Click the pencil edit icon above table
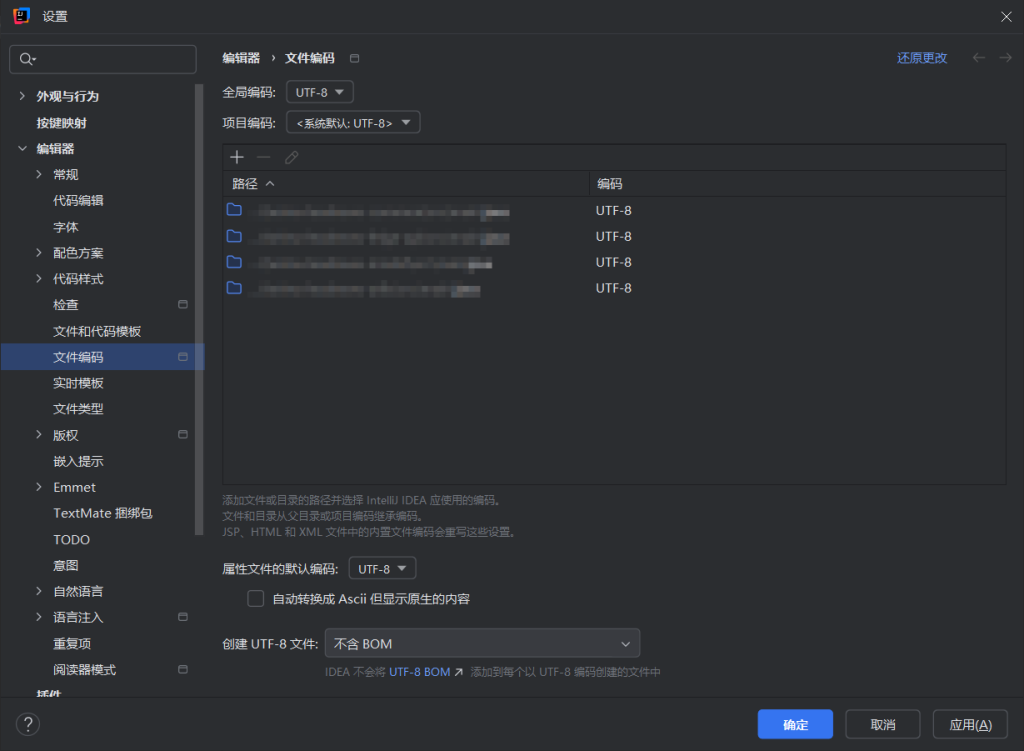Screen dimensions: 1024x751 (291, 157)
